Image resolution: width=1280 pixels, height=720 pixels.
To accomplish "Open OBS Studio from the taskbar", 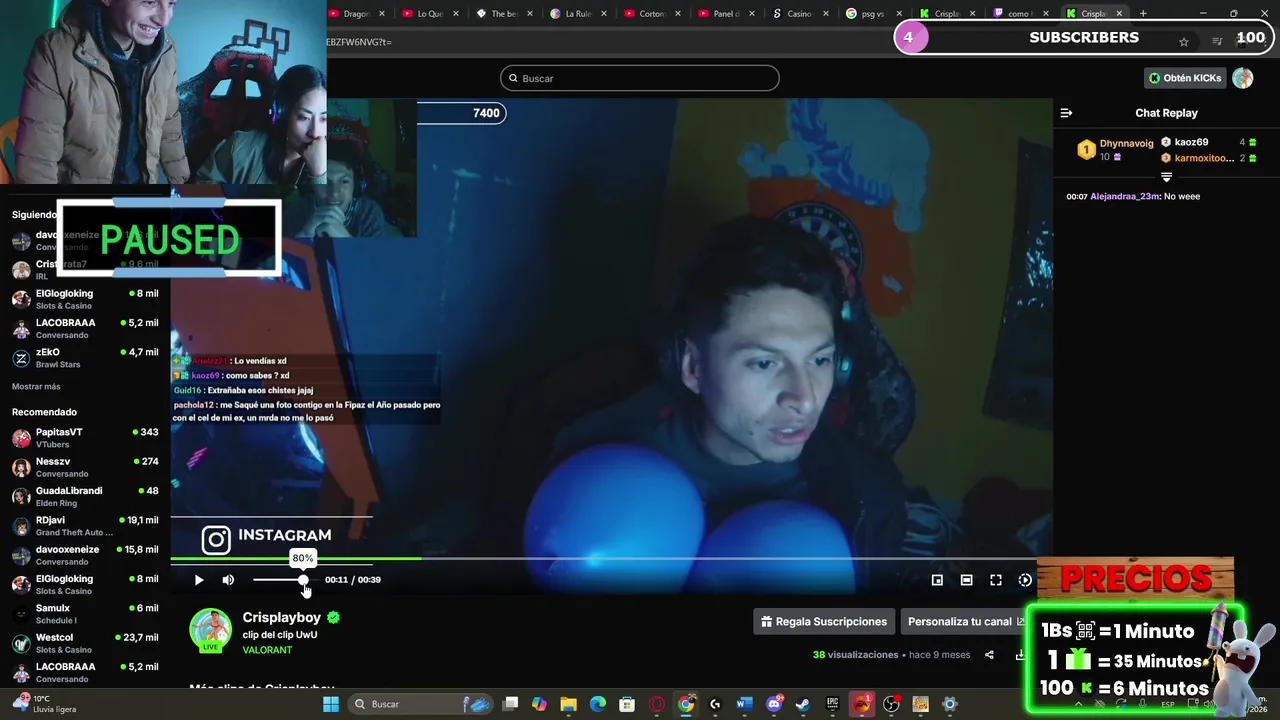I will pyautogui.click(x=891, y=704).
